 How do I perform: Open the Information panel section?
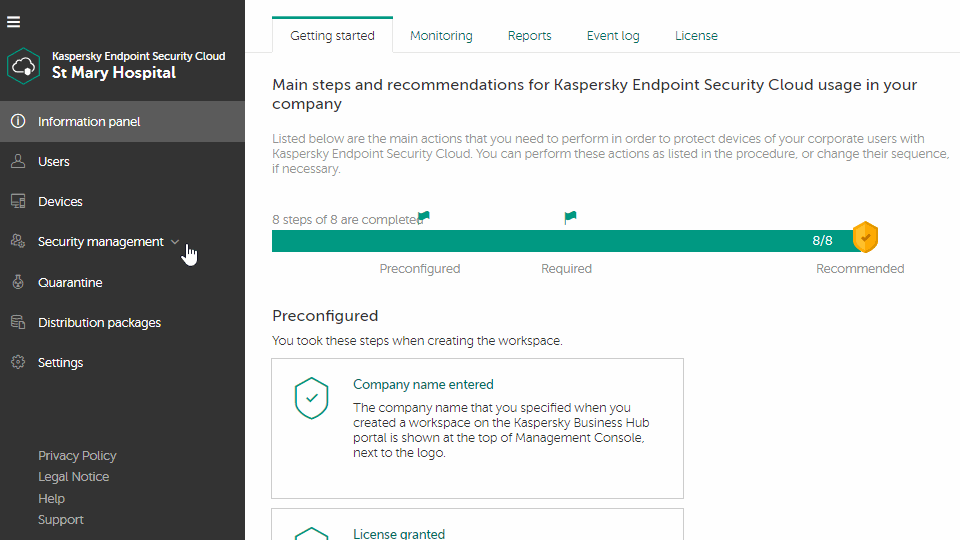point(89,121)
